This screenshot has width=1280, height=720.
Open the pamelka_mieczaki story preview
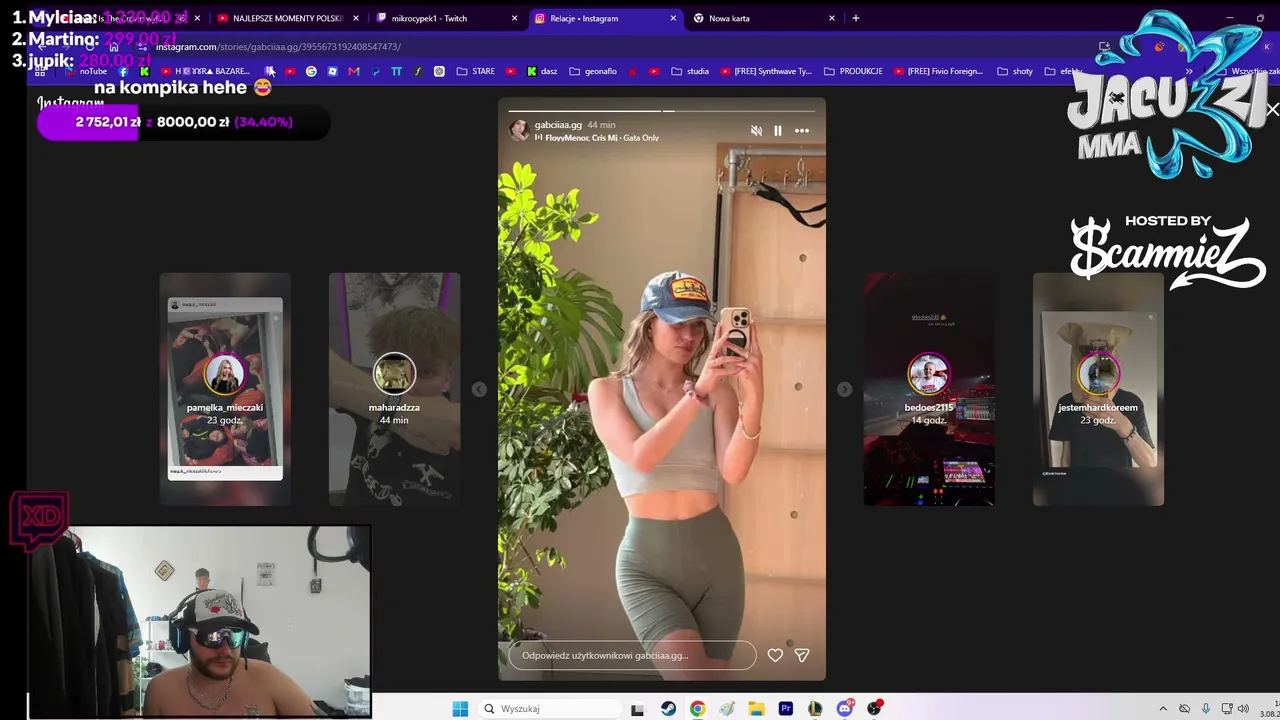[225, 389]
